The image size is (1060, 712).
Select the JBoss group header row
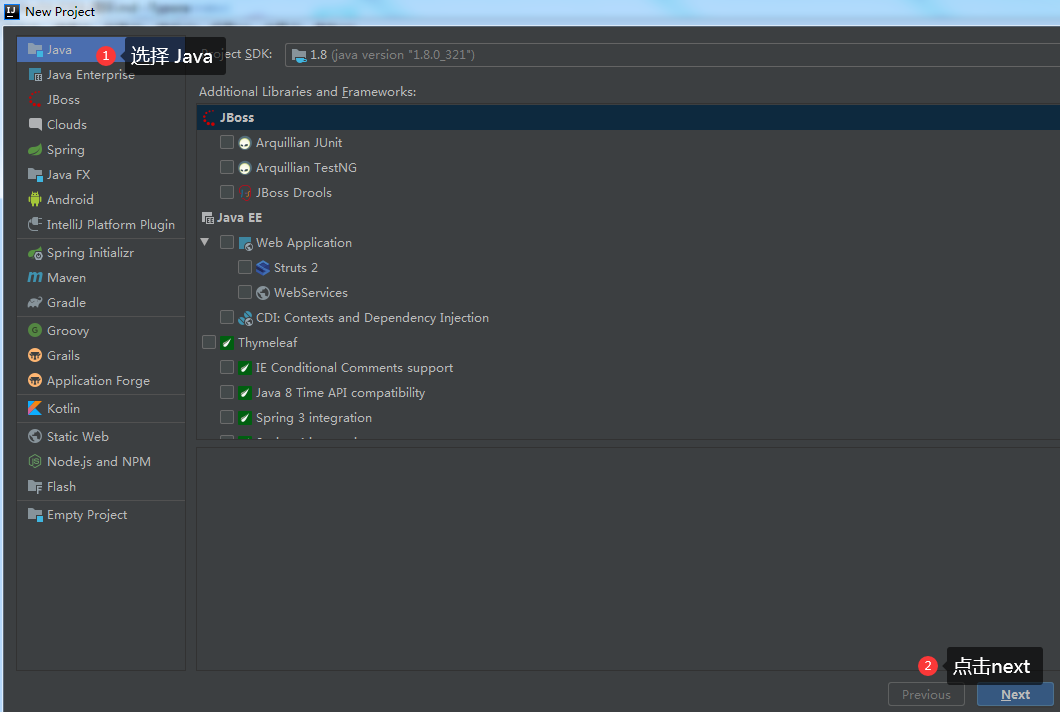629,118
